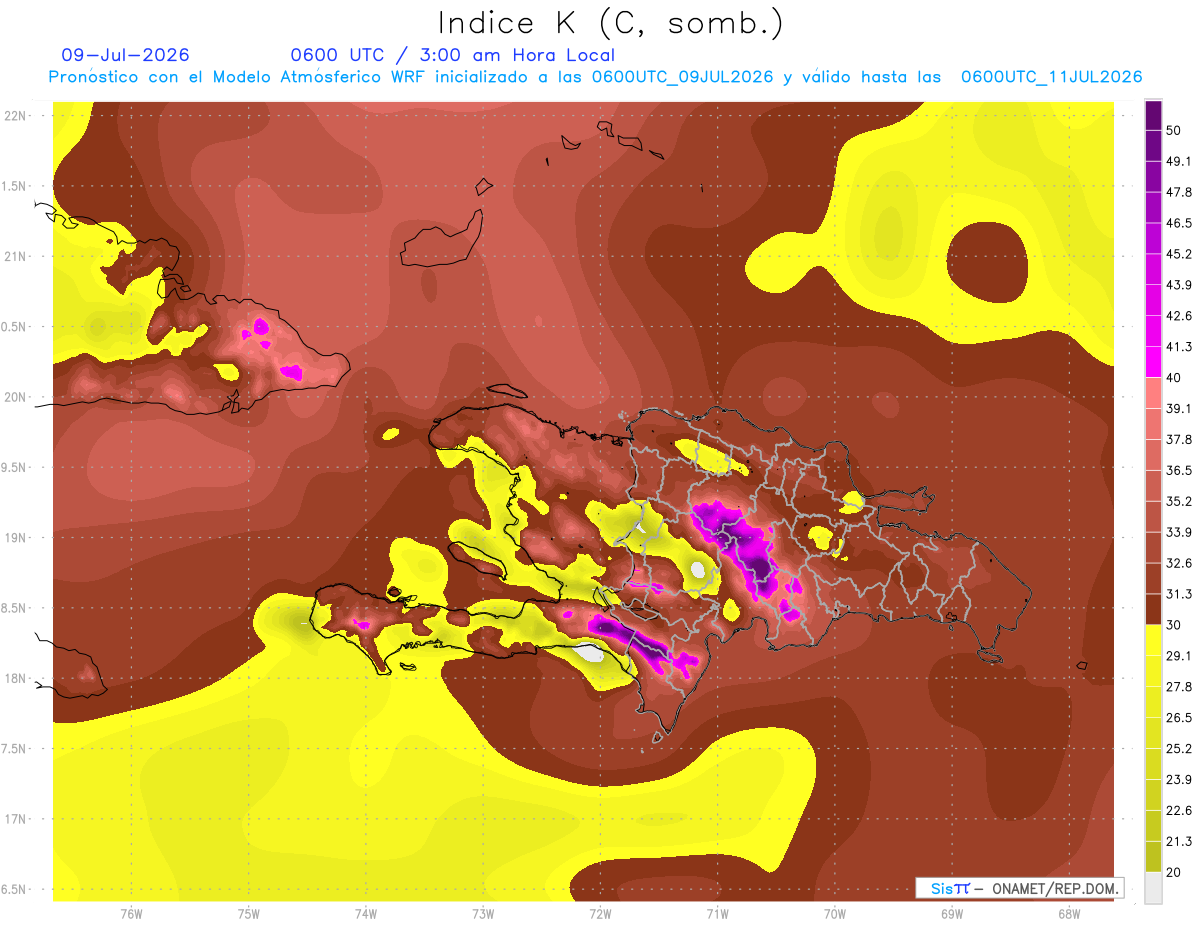Click the color scale value "37.8"
The image size is (1200, 927).
[1179, 440]
